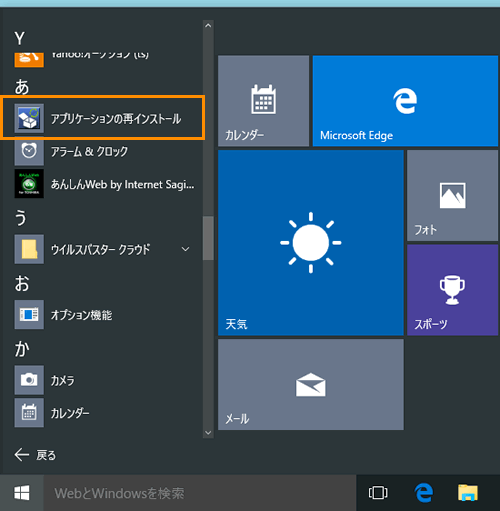
Task: Launch the カメラ camera icon
Action: [x=29, y=380]
